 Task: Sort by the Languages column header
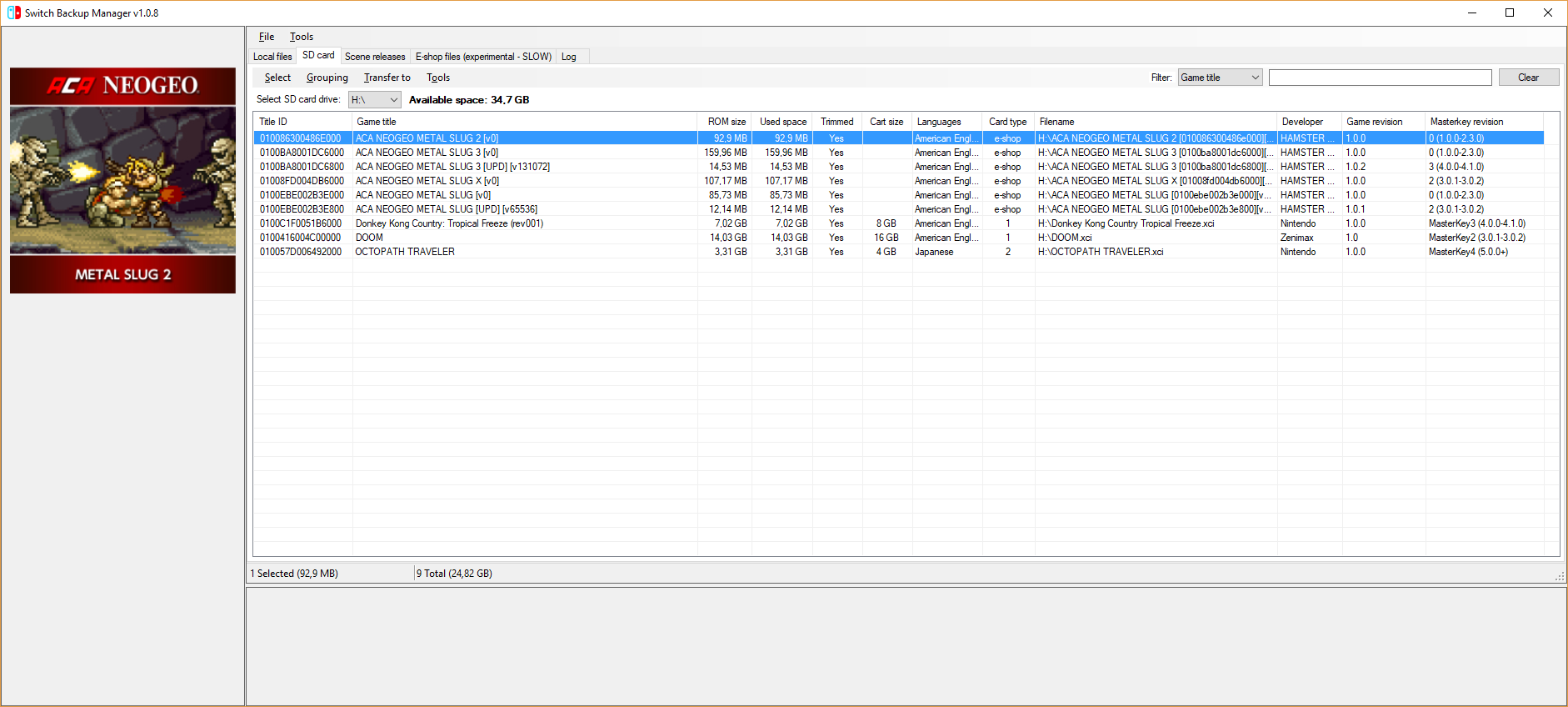[947, 122]
